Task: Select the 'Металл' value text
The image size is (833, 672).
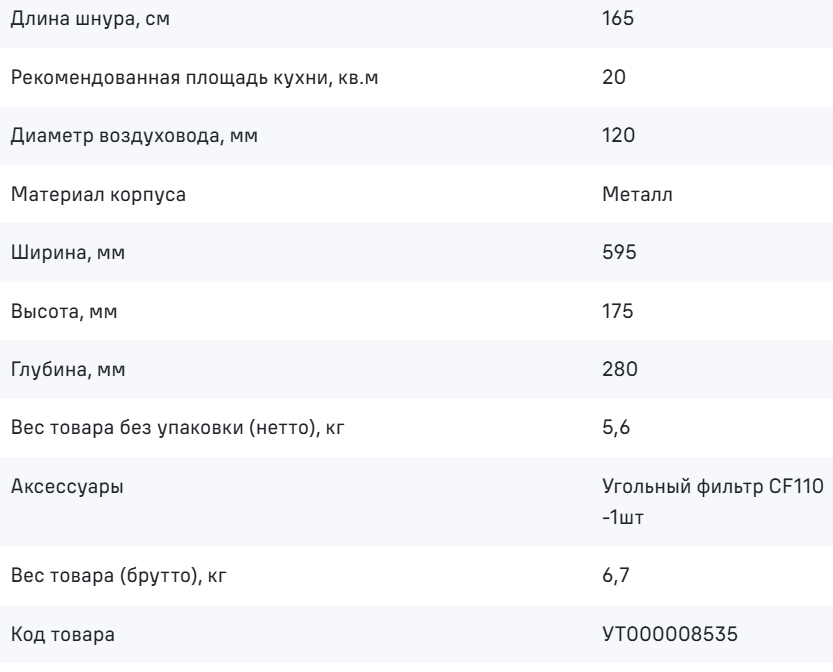Action: [638, 194]
